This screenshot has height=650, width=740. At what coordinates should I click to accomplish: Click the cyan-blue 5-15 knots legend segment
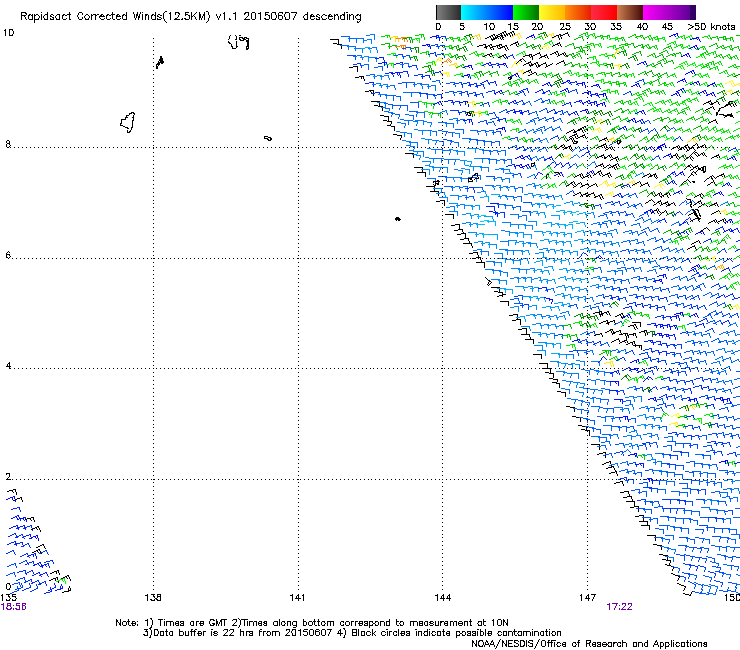pyautogui.click(x=487, y=12)
